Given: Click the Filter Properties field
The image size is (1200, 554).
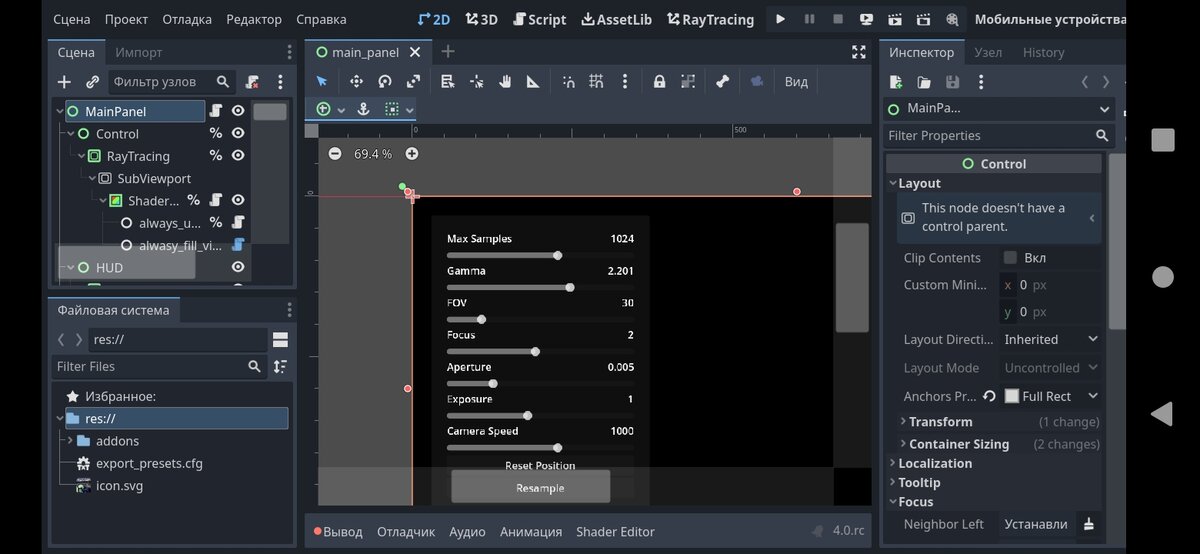Looking at the screenshot, I should [999, 135].
